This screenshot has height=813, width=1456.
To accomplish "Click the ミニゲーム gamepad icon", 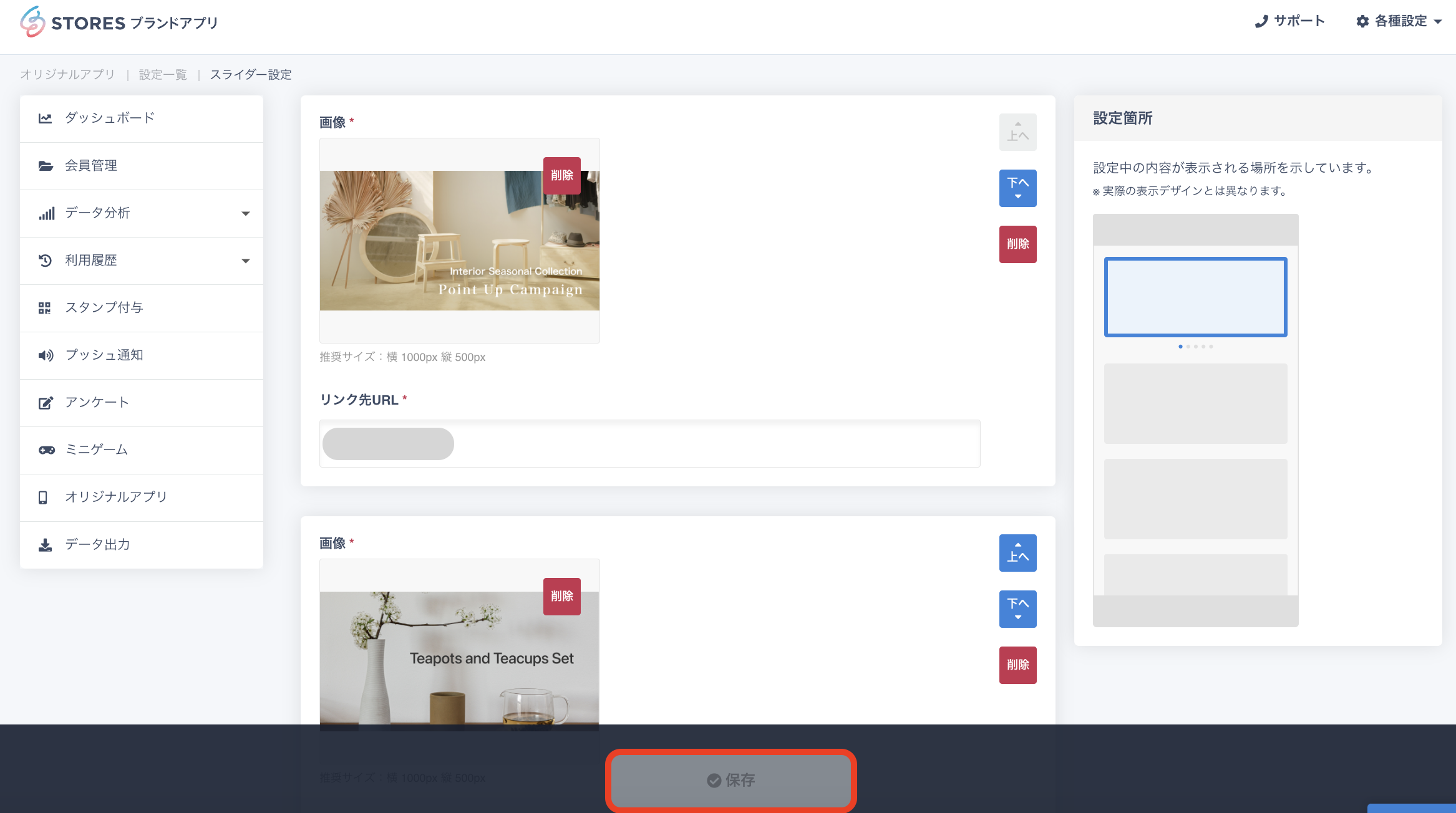I will tap(47, 450).
